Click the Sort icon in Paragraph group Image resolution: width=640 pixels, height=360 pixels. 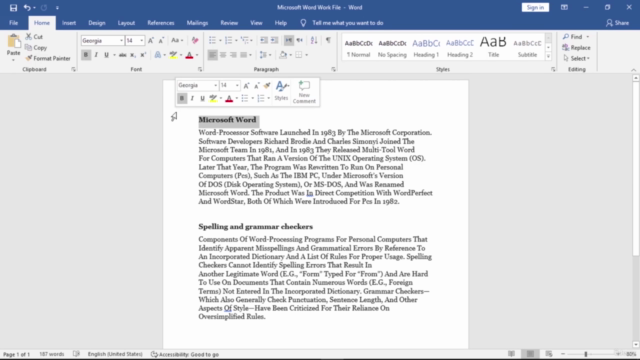click(314, 40)
